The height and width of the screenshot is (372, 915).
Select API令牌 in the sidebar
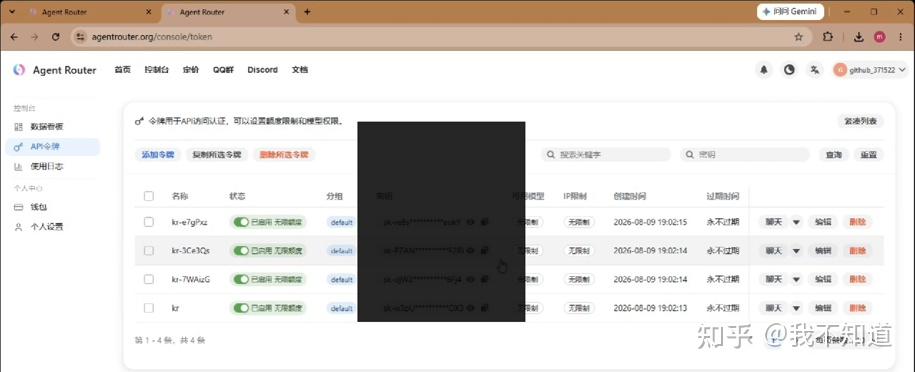pyautogui.click(x=53, y=147)
